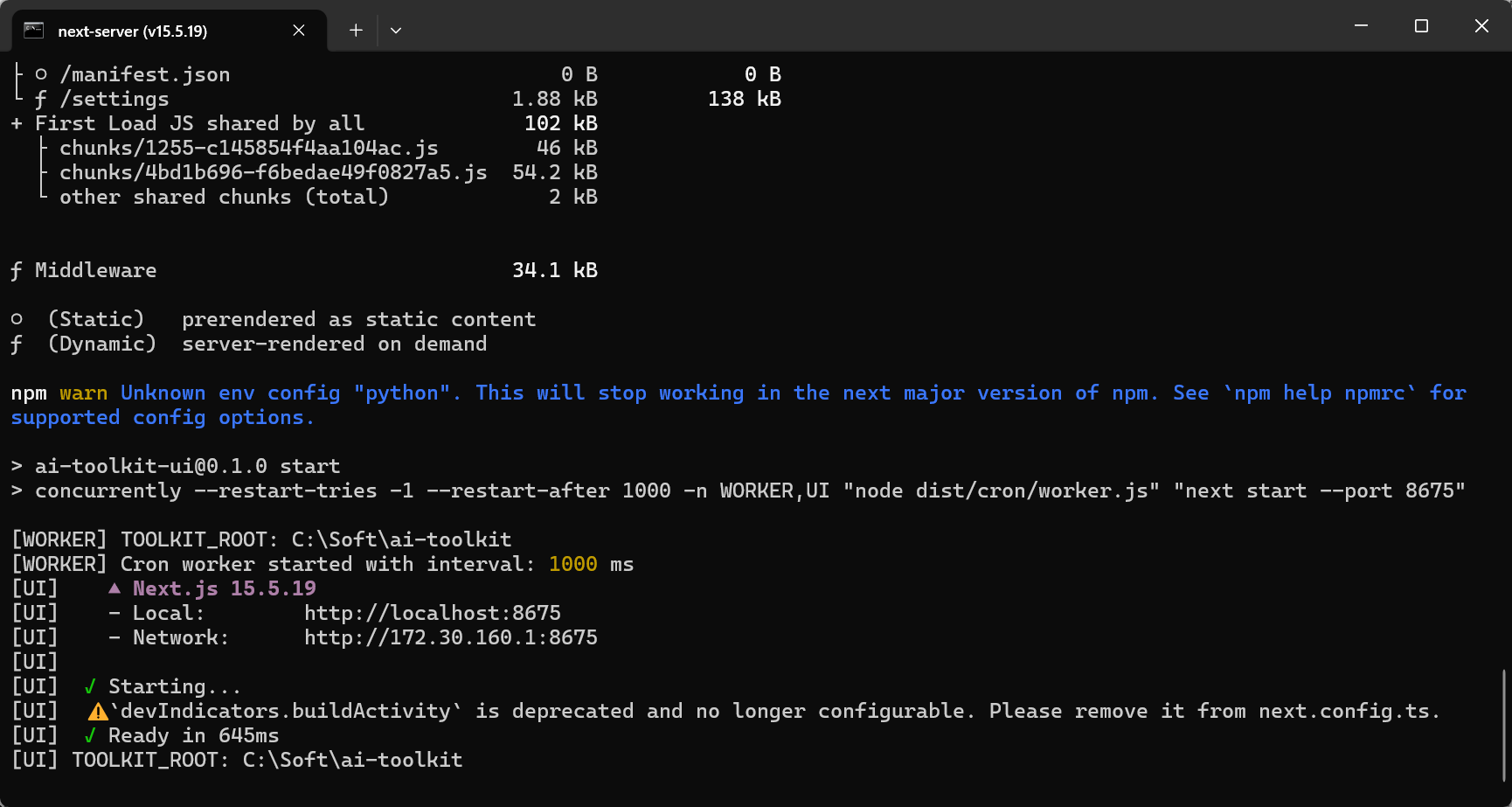Click the http://localhost:8675 URL
1512x807 pixels.
(433, 613)
